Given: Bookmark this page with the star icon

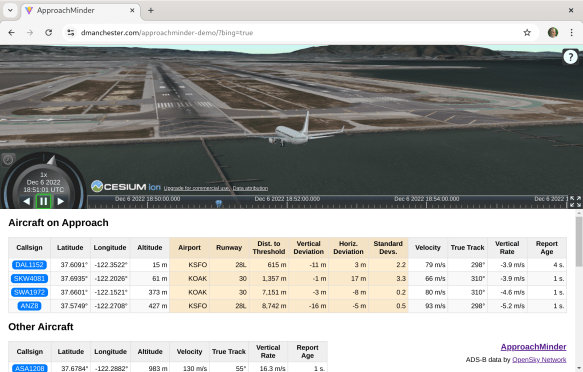Looking at the screenshot, I should (527, 33).
